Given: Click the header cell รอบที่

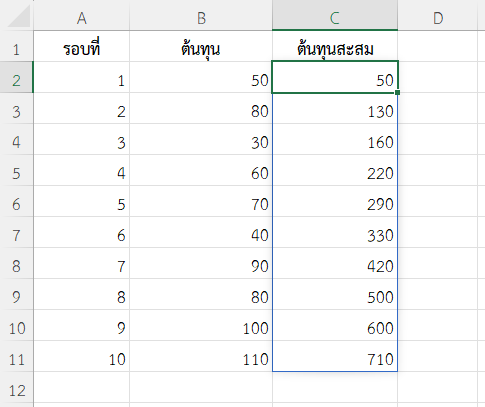Looking at the screenshot, I should coord(81,46).
